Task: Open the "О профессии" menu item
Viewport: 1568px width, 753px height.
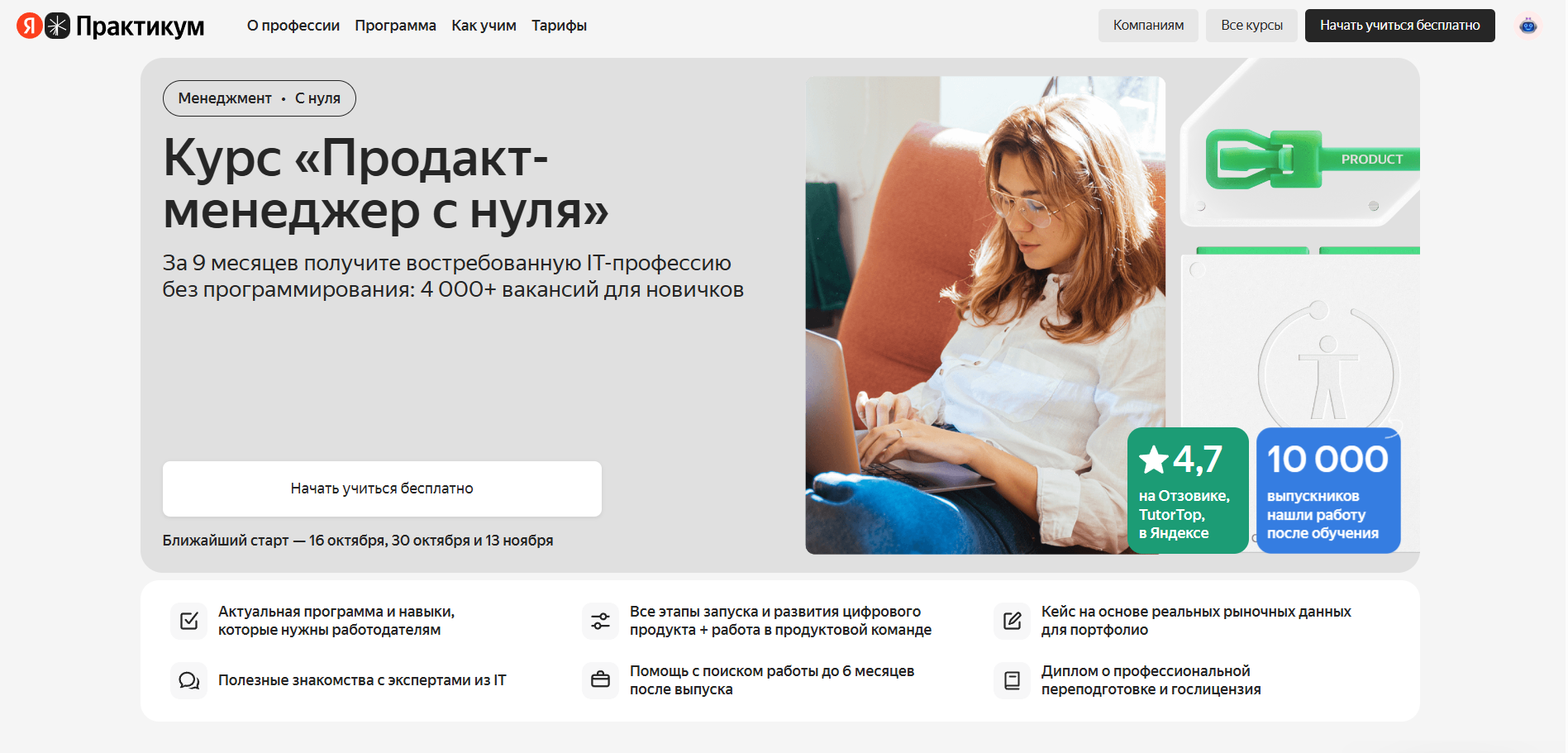Action: click(293, 26)
